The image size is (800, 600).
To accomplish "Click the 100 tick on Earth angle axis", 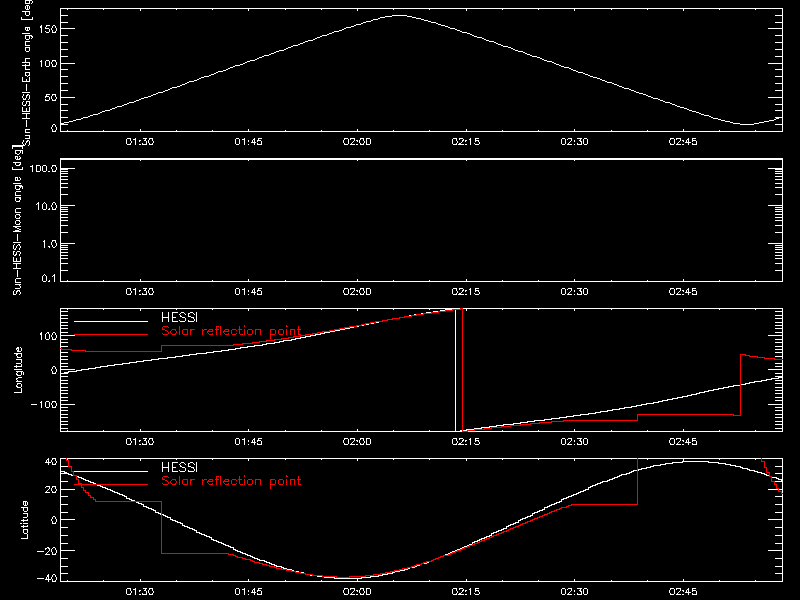I will [x=48, y=64].
